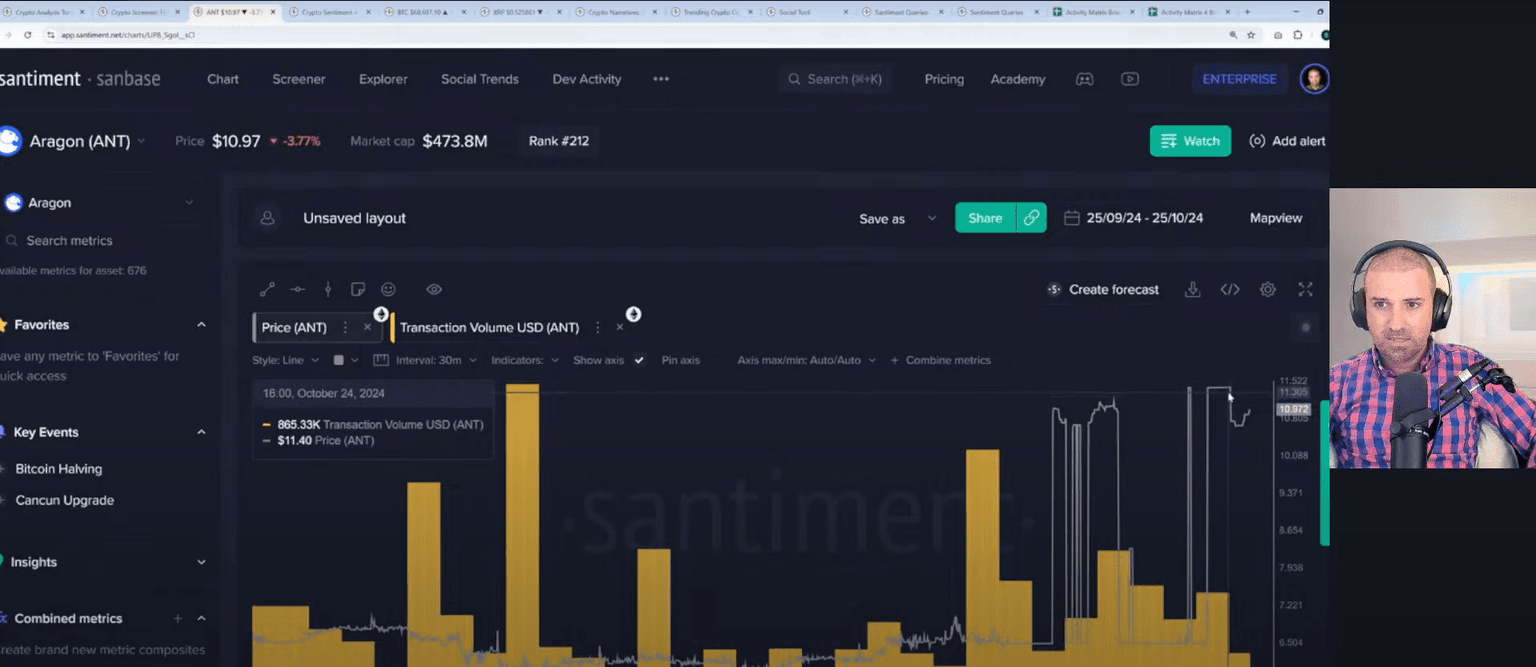Go to the Screener page
The image size is (1536, 667).
click(299, 79)
